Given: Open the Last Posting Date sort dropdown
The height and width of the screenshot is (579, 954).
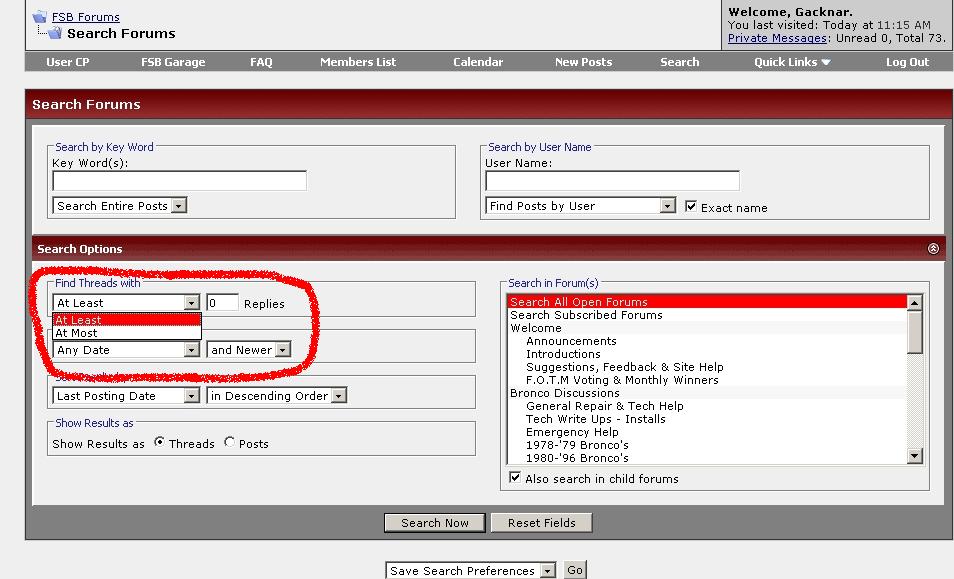Looking at the screenshot, I should [x=126, y=396].
